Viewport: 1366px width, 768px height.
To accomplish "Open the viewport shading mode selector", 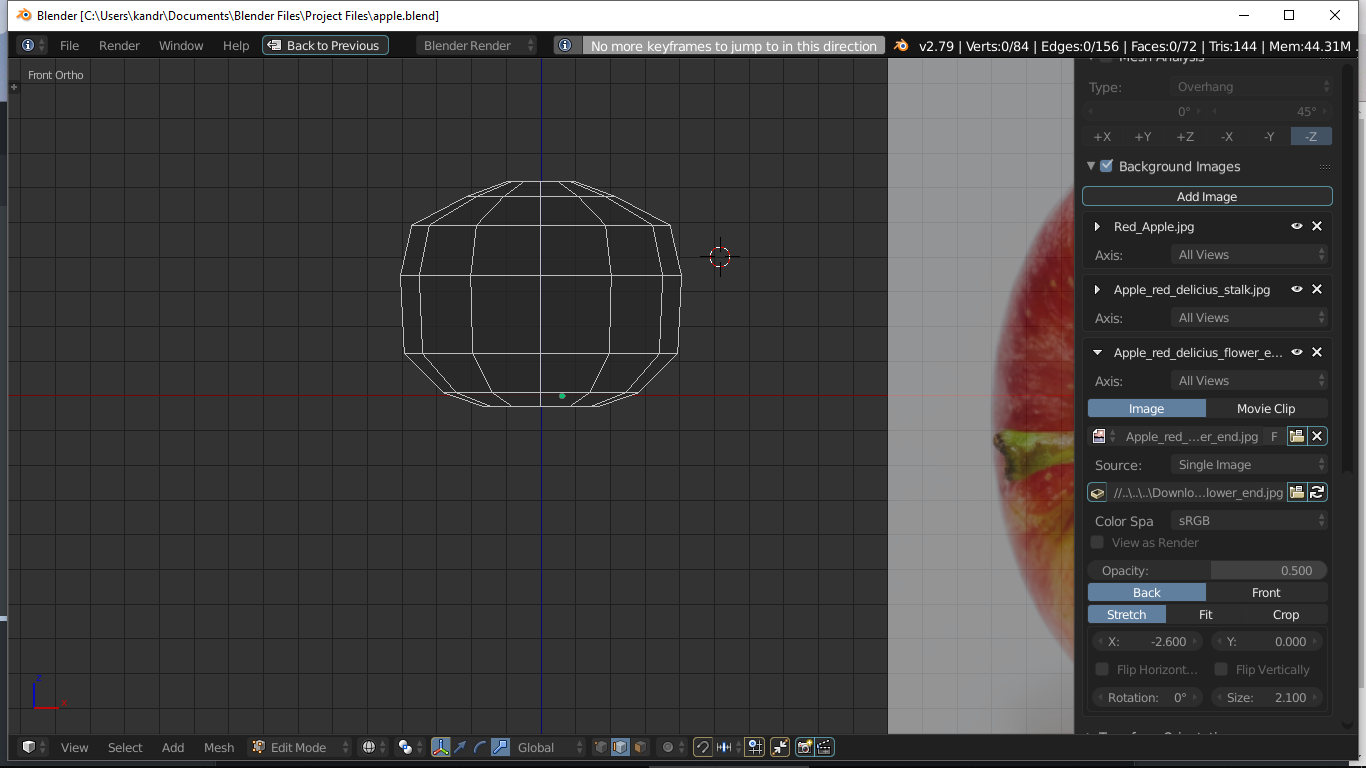I will pos(374,747).
